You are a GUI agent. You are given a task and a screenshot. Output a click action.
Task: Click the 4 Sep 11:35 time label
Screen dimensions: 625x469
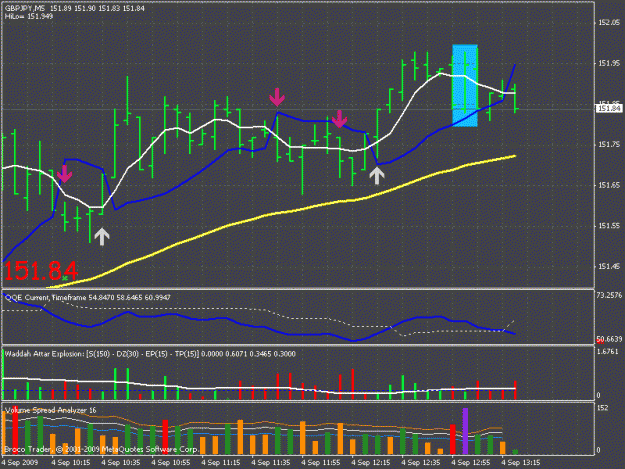[x=271, y=463]
